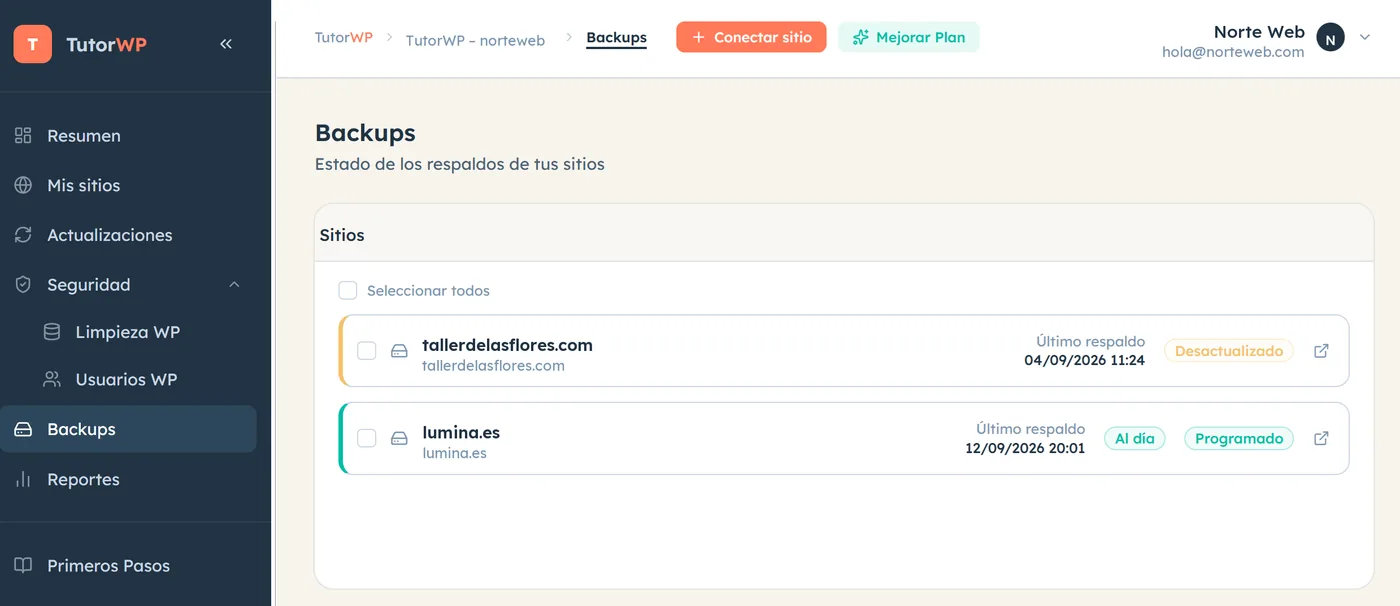1400x606 pixels.
Task: Select Backups in the sidebar
Action: point(128,429)
